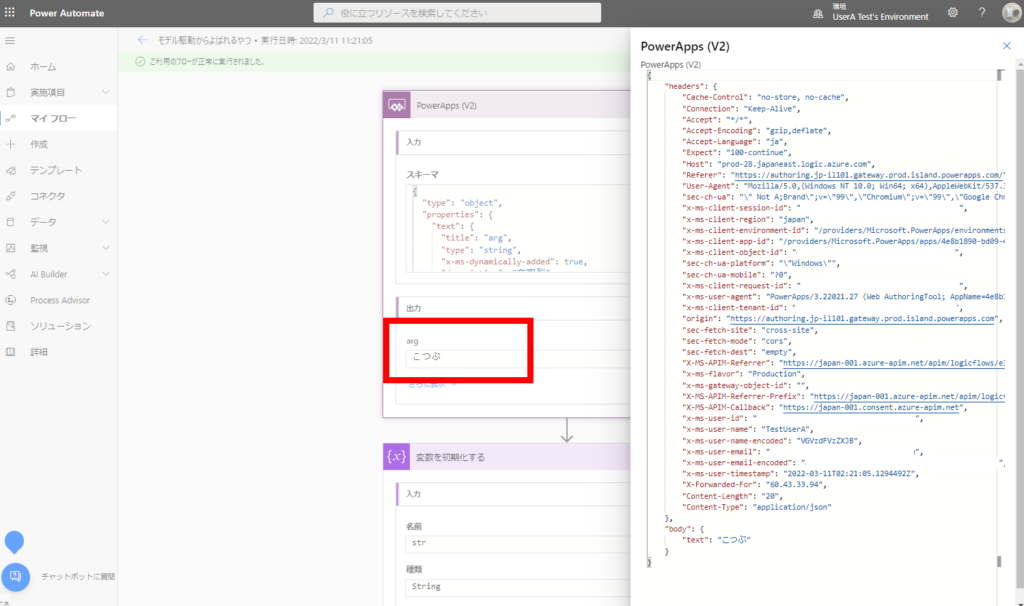The image size is (1024, 606).
Task: Click the 詳細 book icon
Action: tap(10, 352)
